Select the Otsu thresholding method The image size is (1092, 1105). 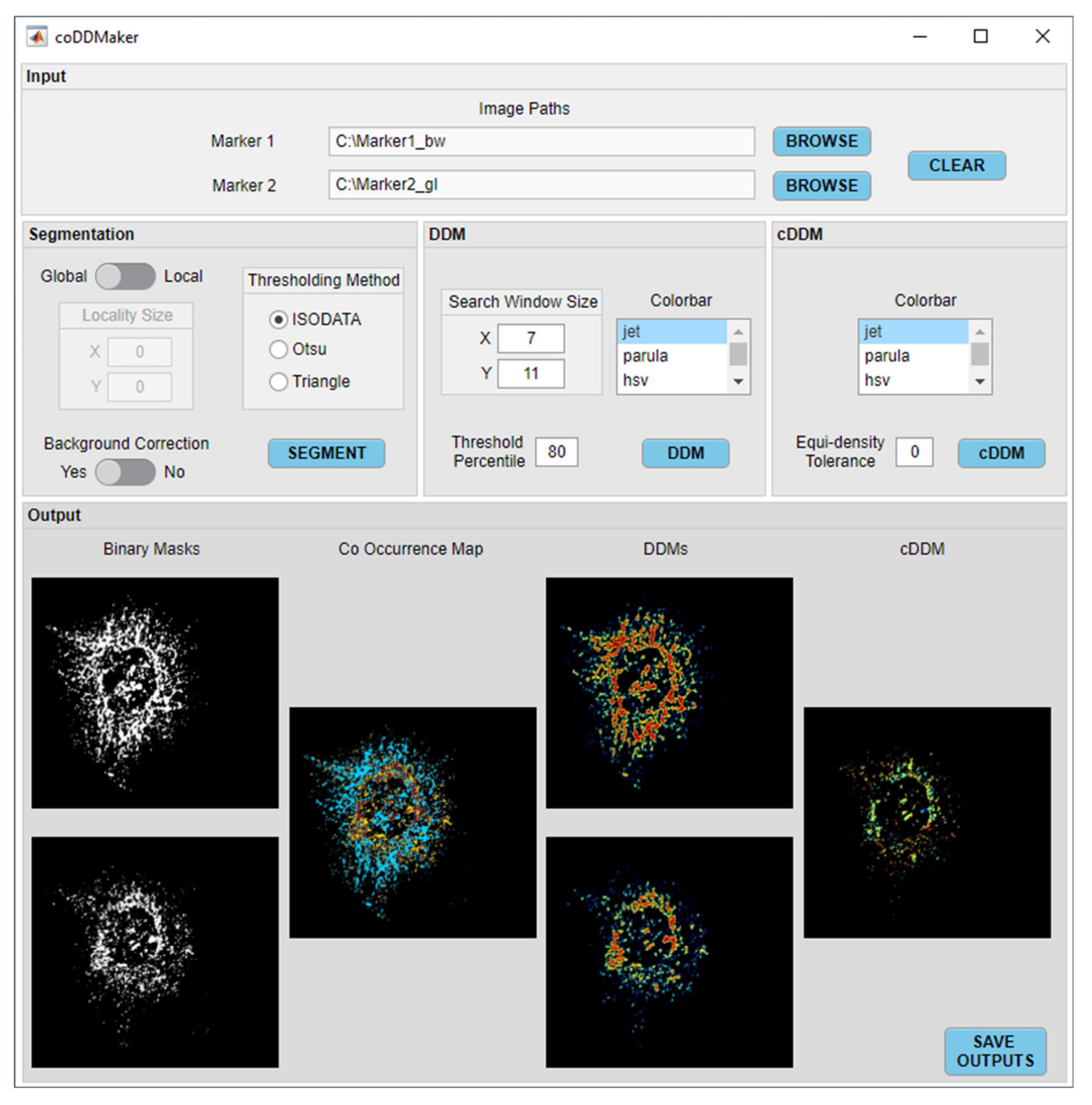[x=278, y=349]
